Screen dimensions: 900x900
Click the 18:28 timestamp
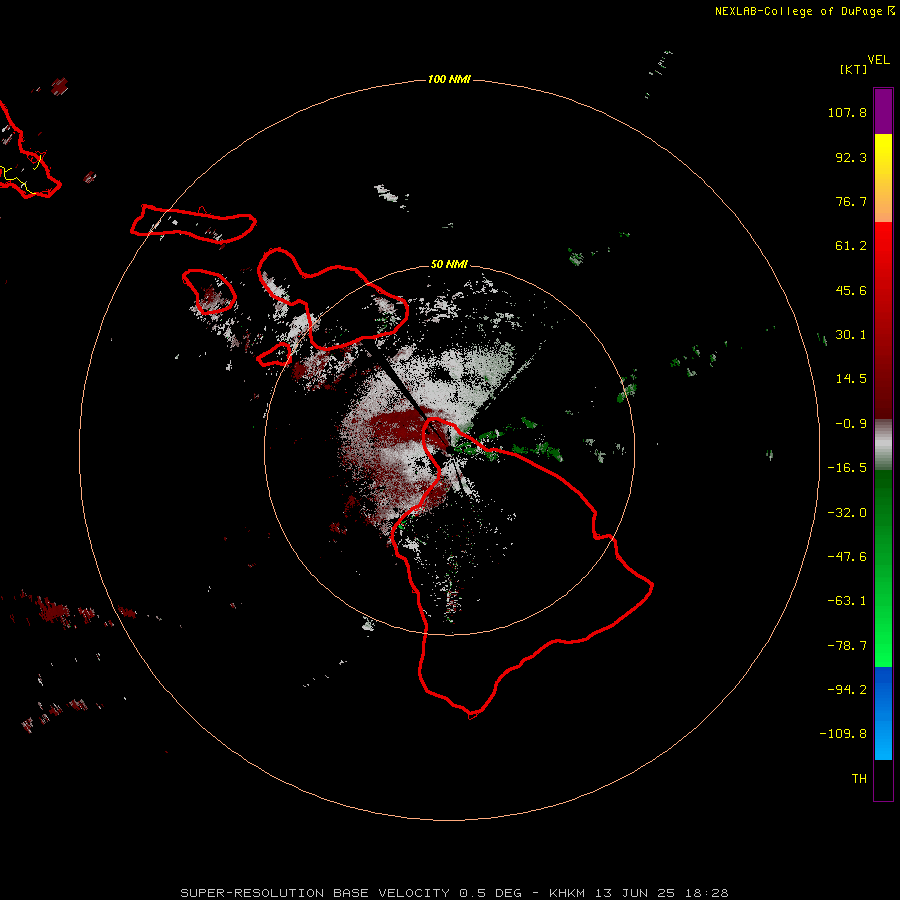coord(707,893)
